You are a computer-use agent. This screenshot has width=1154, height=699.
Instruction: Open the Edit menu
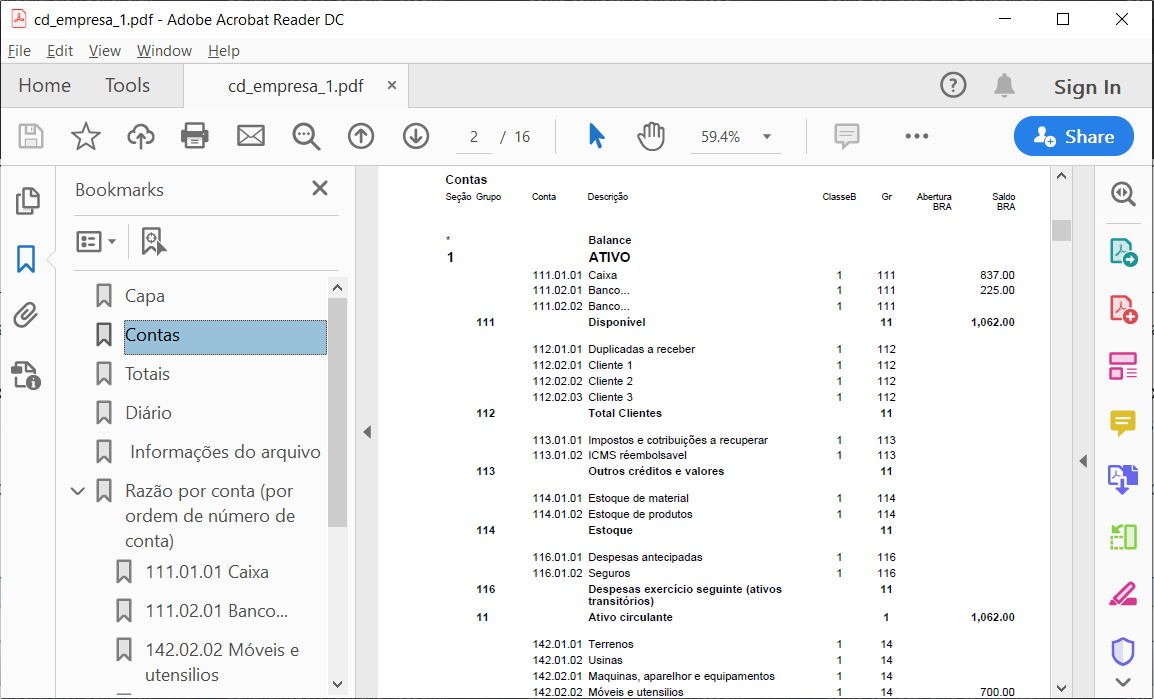60,51
